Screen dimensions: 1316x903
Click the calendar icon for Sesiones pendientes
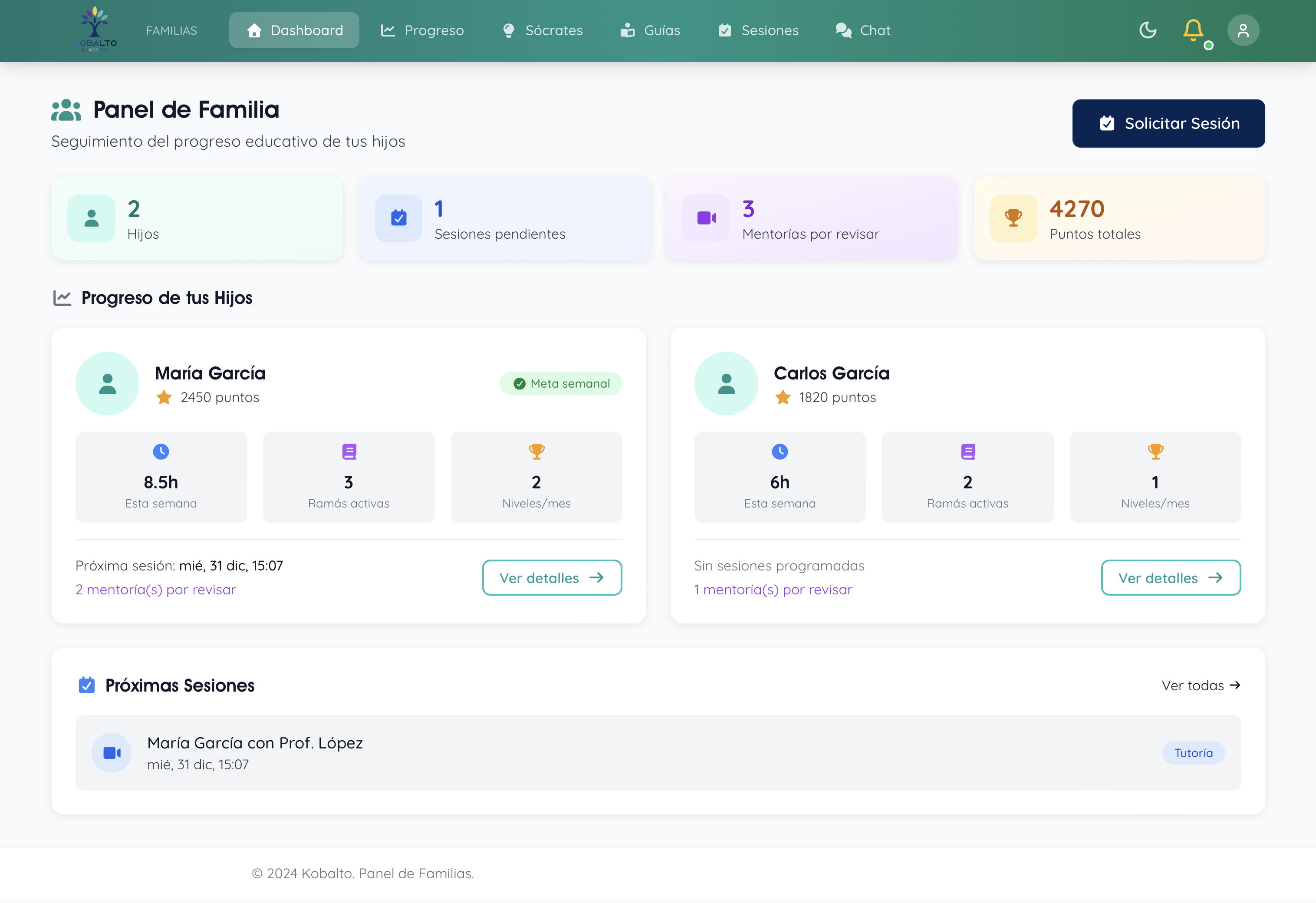point(398,218)
